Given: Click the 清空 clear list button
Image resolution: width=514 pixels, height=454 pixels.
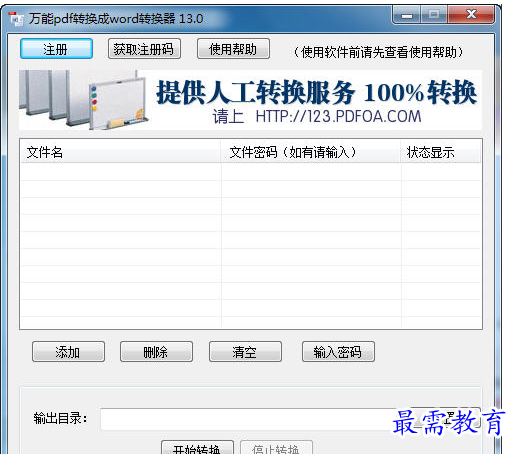Looking at the screenshot, I should point(245,352).
